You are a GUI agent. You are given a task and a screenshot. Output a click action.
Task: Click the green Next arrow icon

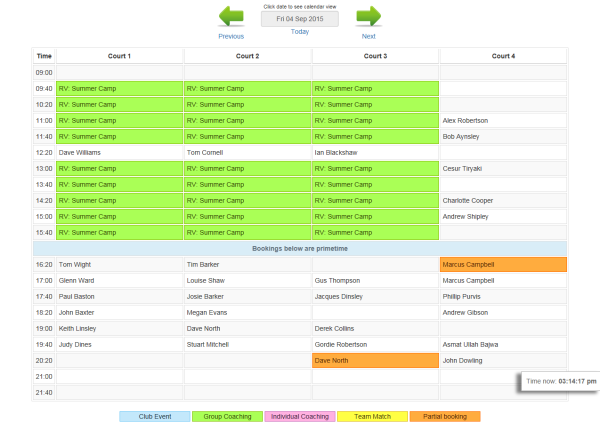pyautogui.click(x=369, y=17)
